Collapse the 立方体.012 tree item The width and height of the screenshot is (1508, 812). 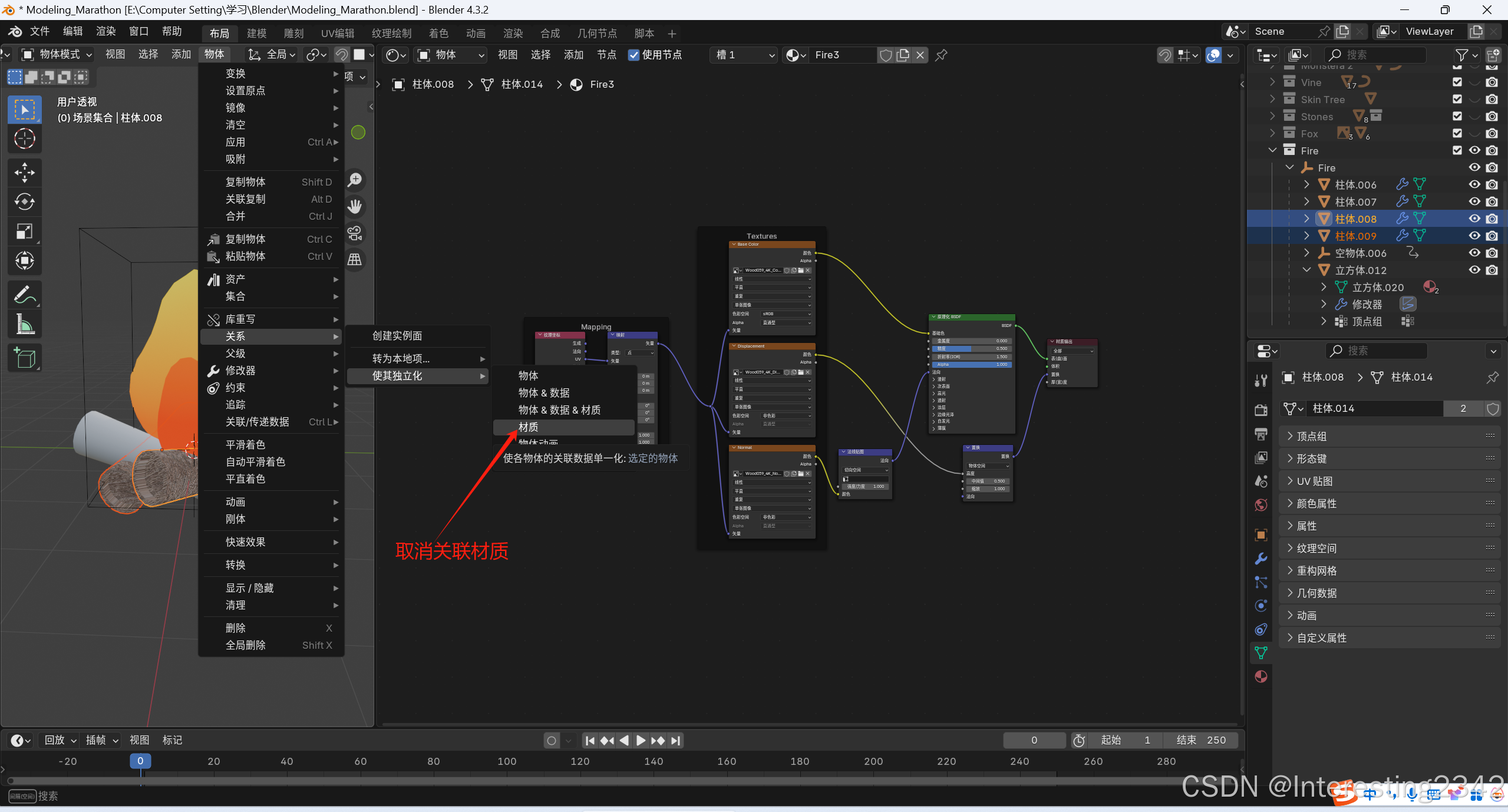click(x=1306, y=270)
